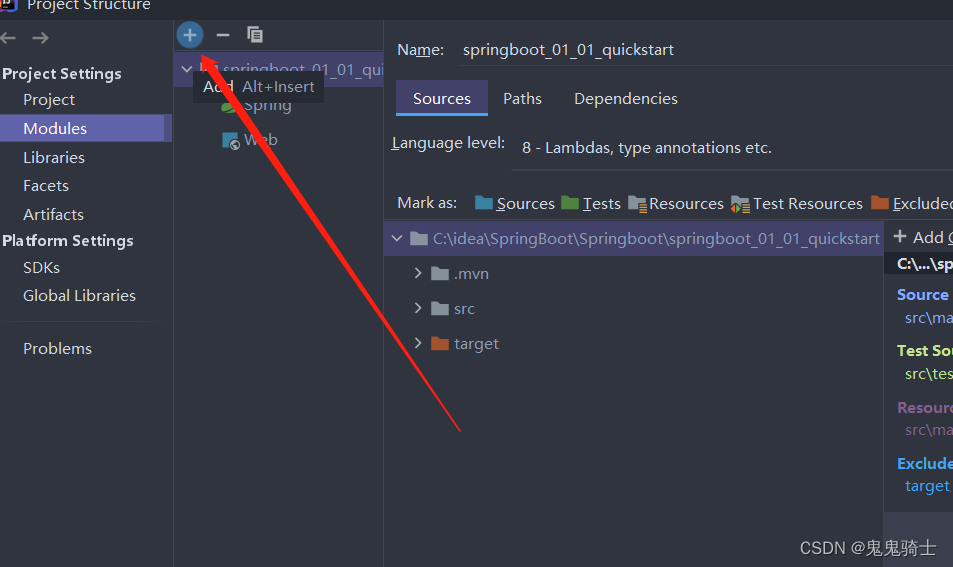Viewport: 953px width, 567px height.
Task: Click the module Name input field
Action: [x=705, y=50]
